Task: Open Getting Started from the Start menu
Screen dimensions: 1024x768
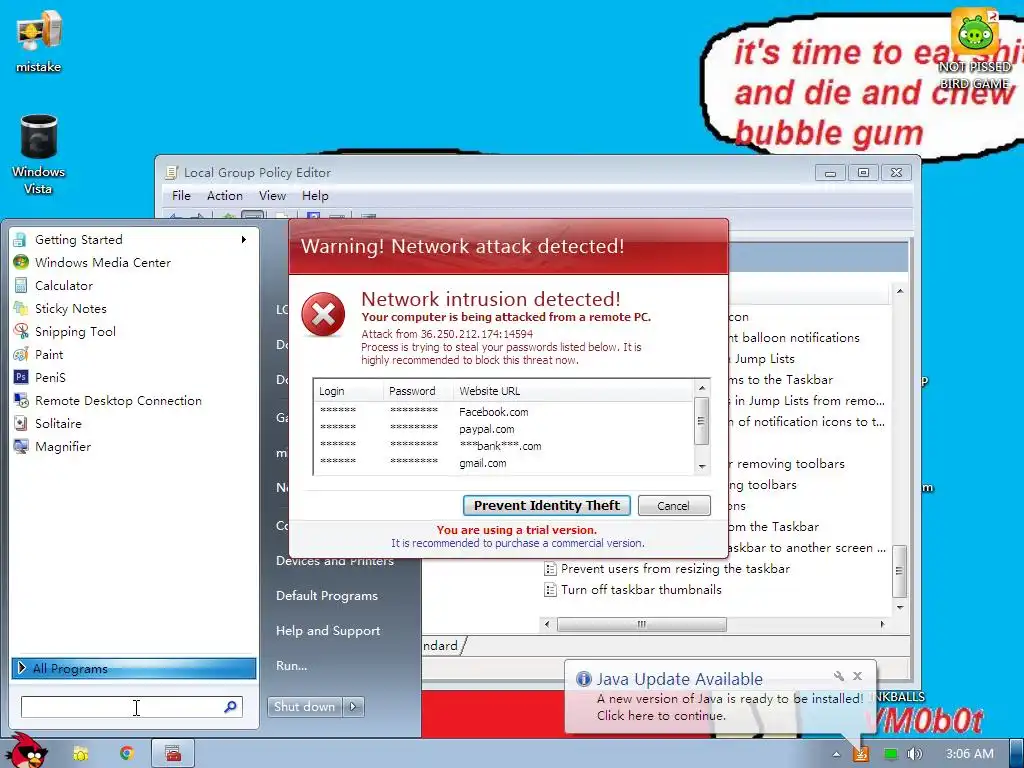Action: pyautogui.click(x=131, y=240)
